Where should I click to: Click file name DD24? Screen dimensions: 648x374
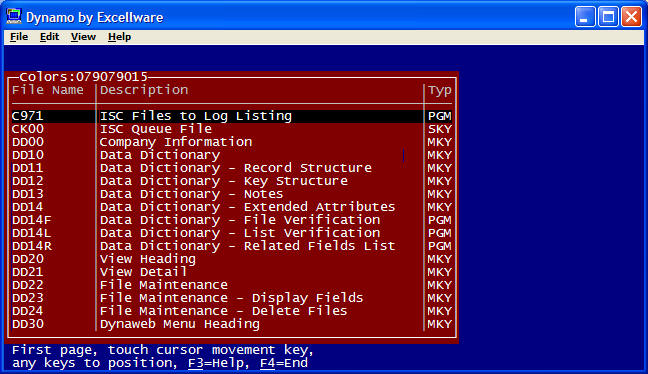click(28, 311)
